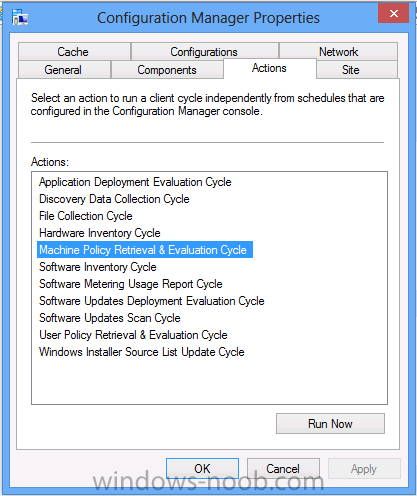This screenshot has width=417, height=496.
Task: Select Machine Policy Retrieval & Evaluation Cycle
Action: (x=145, y=250)
